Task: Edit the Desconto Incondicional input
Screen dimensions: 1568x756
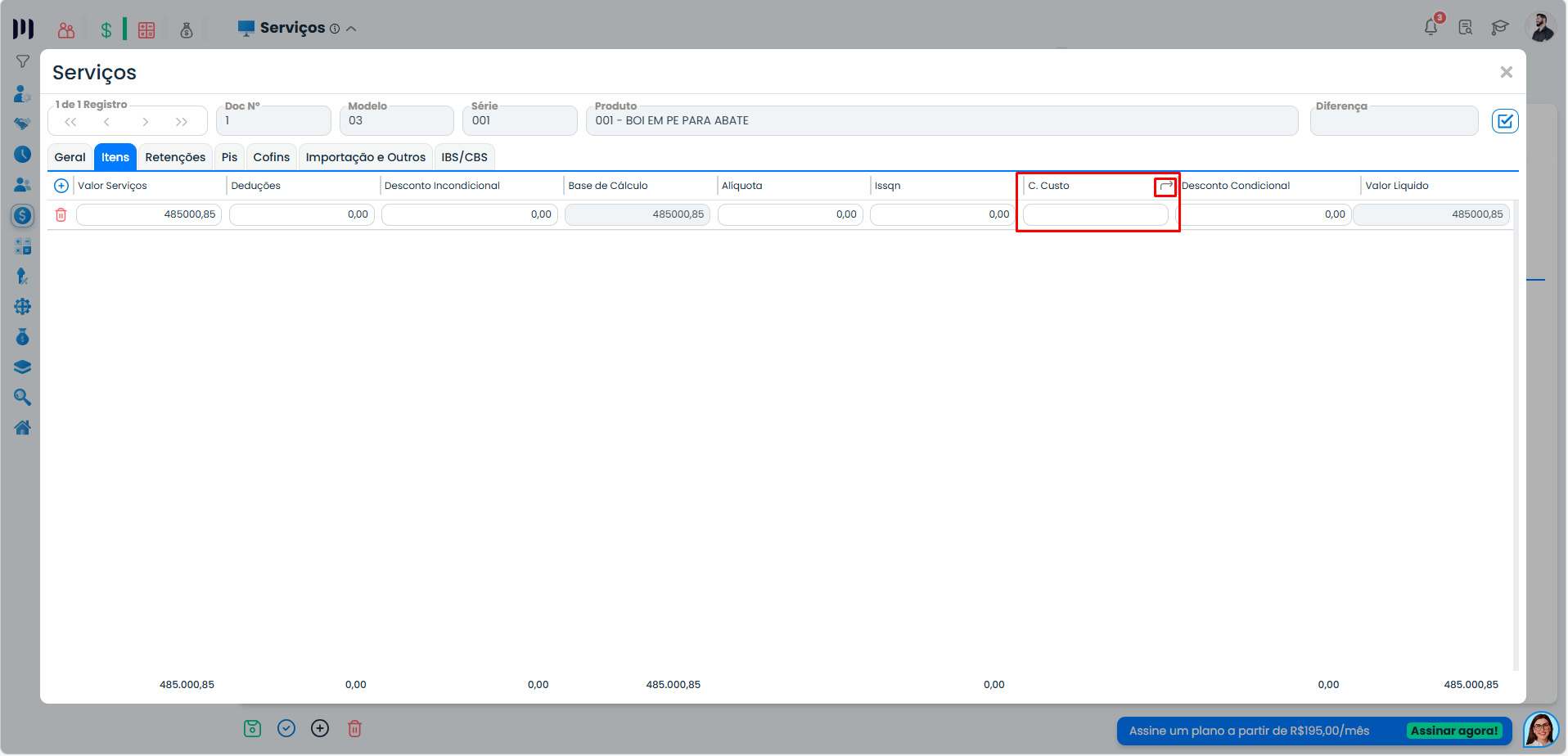Action: click(x=470, y=214)
